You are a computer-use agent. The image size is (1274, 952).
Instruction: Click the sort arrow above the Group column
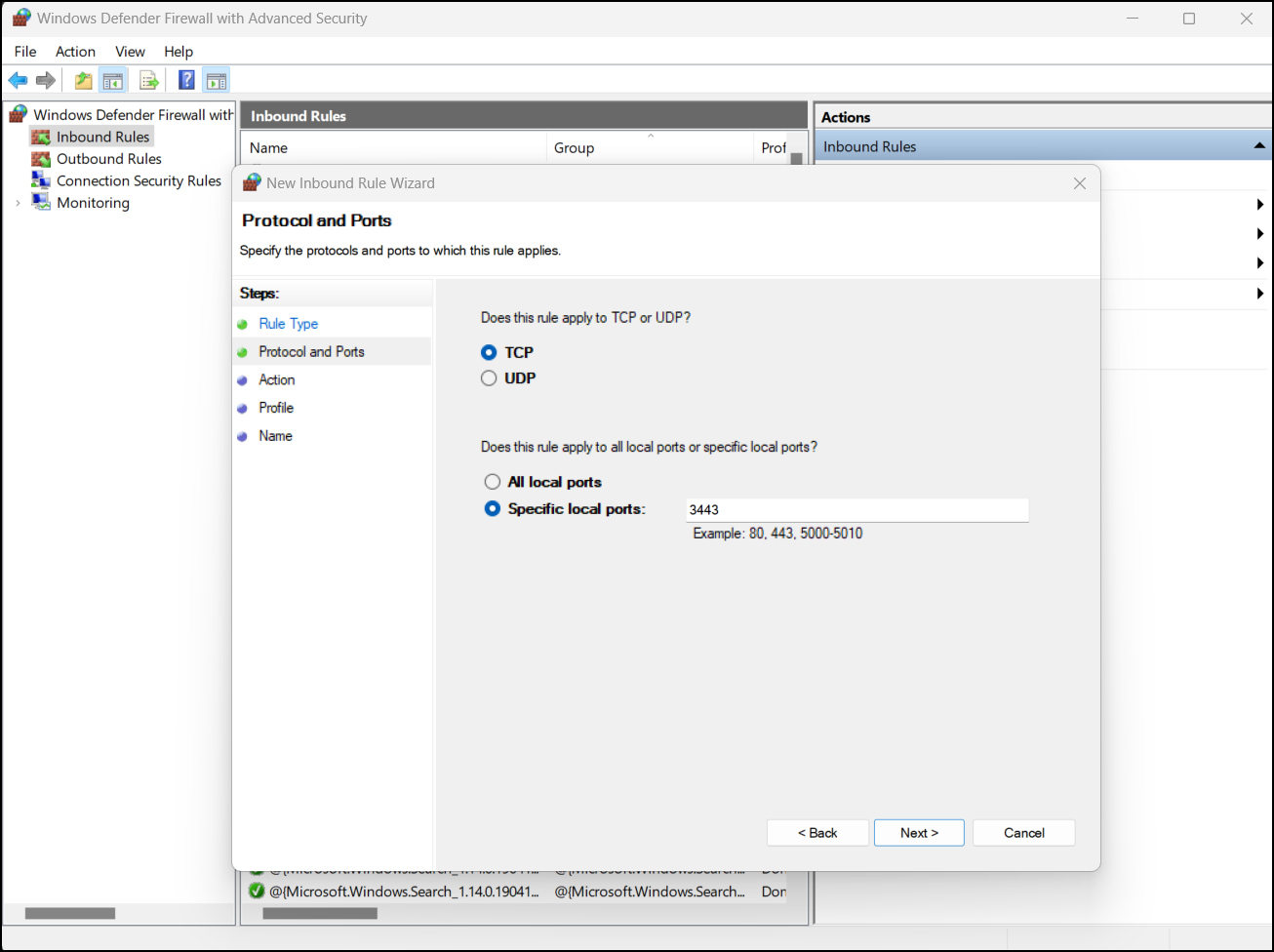pos(651,136)
